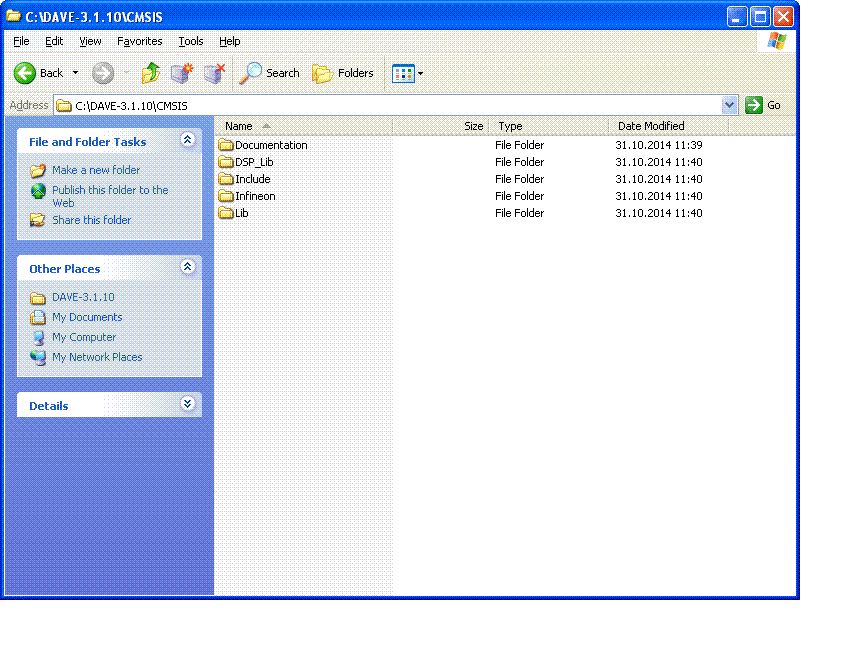Click the Windows flag logo in menu bar
This screenshot has width=864, height=648.
point(777,41)
